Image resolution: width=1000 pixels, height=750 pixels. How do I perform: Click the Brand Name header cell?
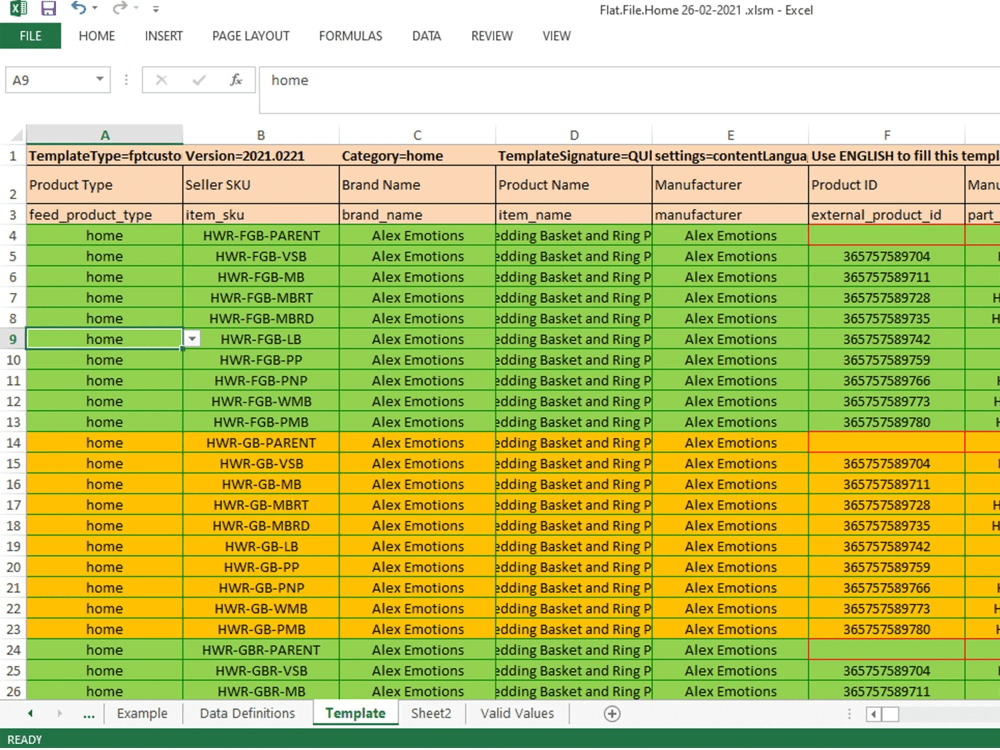click(x=417, y=185)
